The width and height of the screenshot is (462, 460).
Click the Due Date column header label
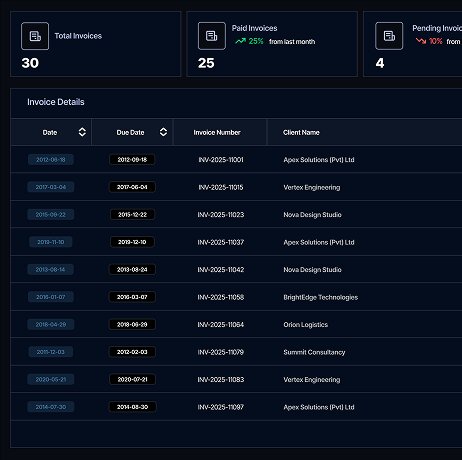(x=130, y=132)
